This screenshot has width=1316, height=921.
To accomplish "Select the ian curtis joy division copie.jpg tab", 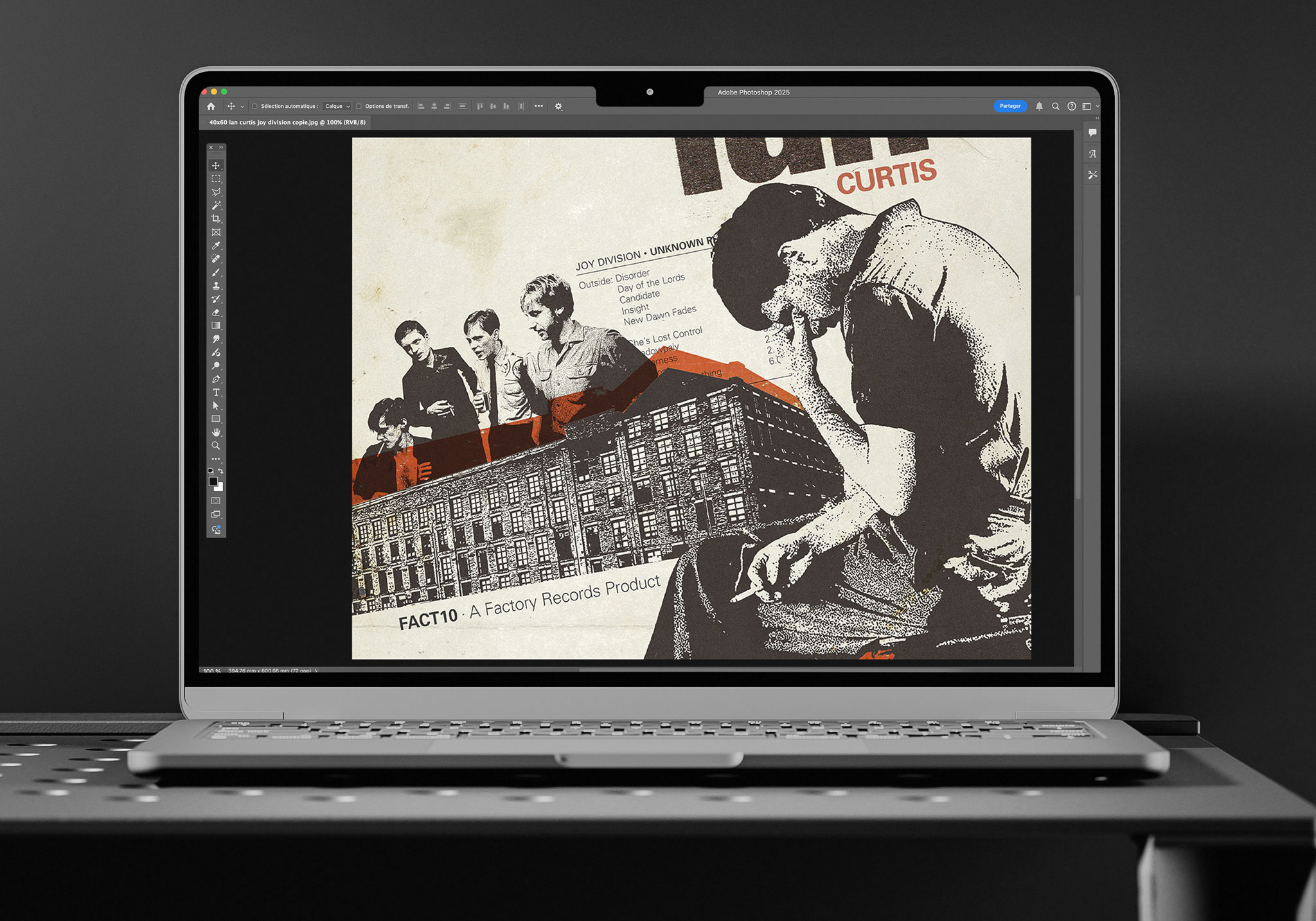I will click(x=287, y=123).
